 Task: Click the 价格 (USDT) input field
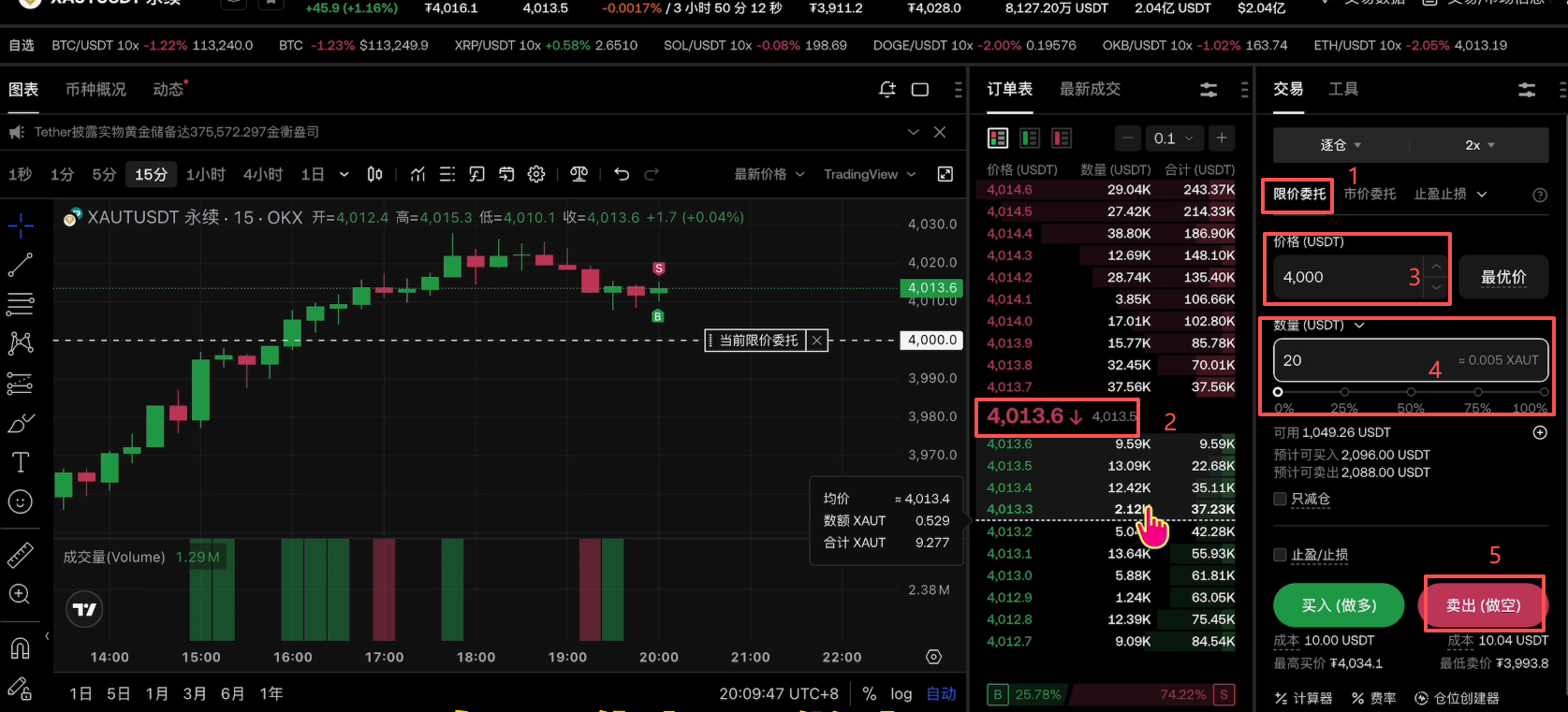click(x=1343, y=277)
